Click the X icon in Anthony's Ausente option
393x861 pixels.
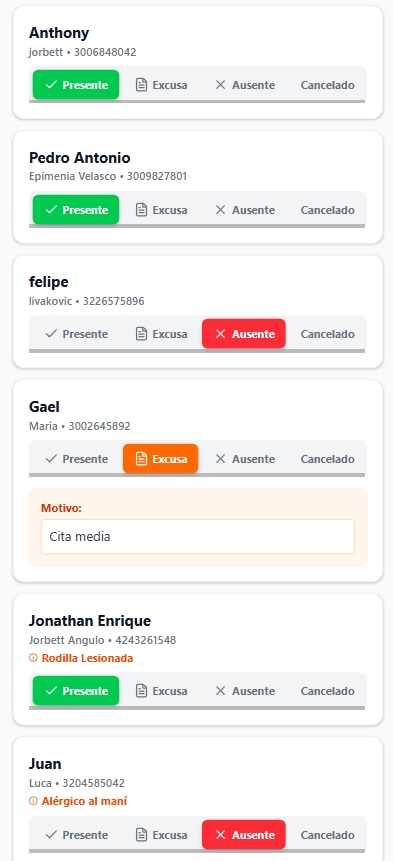point(220,85)
